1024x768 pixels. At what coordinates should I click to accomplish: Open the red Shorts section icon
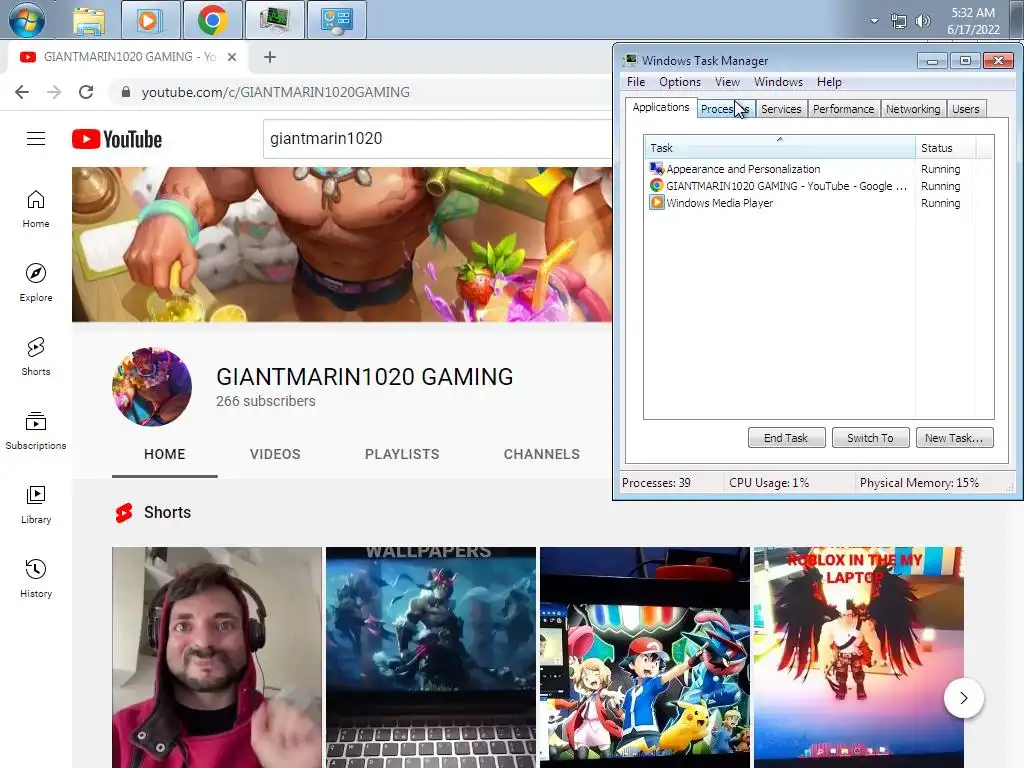pos(124,513)
